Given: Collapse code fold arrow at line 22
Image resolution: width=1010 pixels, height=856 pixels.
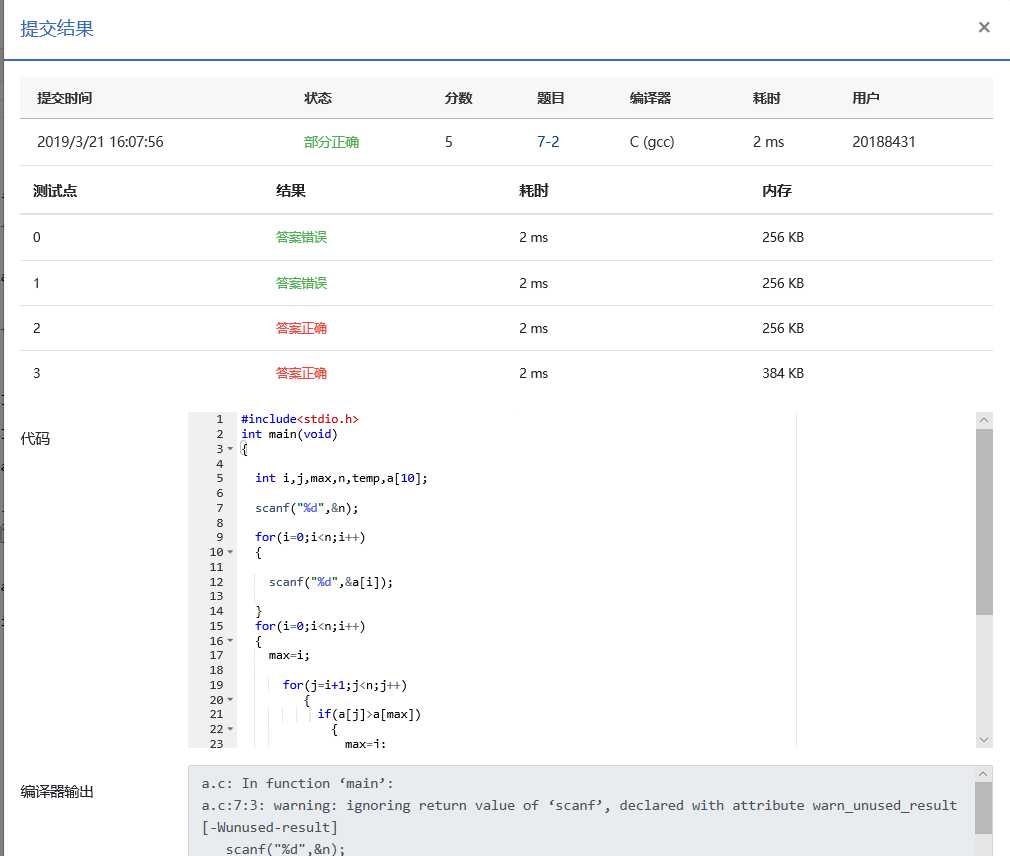Looking at the screenshot, I should coord(230,729).
